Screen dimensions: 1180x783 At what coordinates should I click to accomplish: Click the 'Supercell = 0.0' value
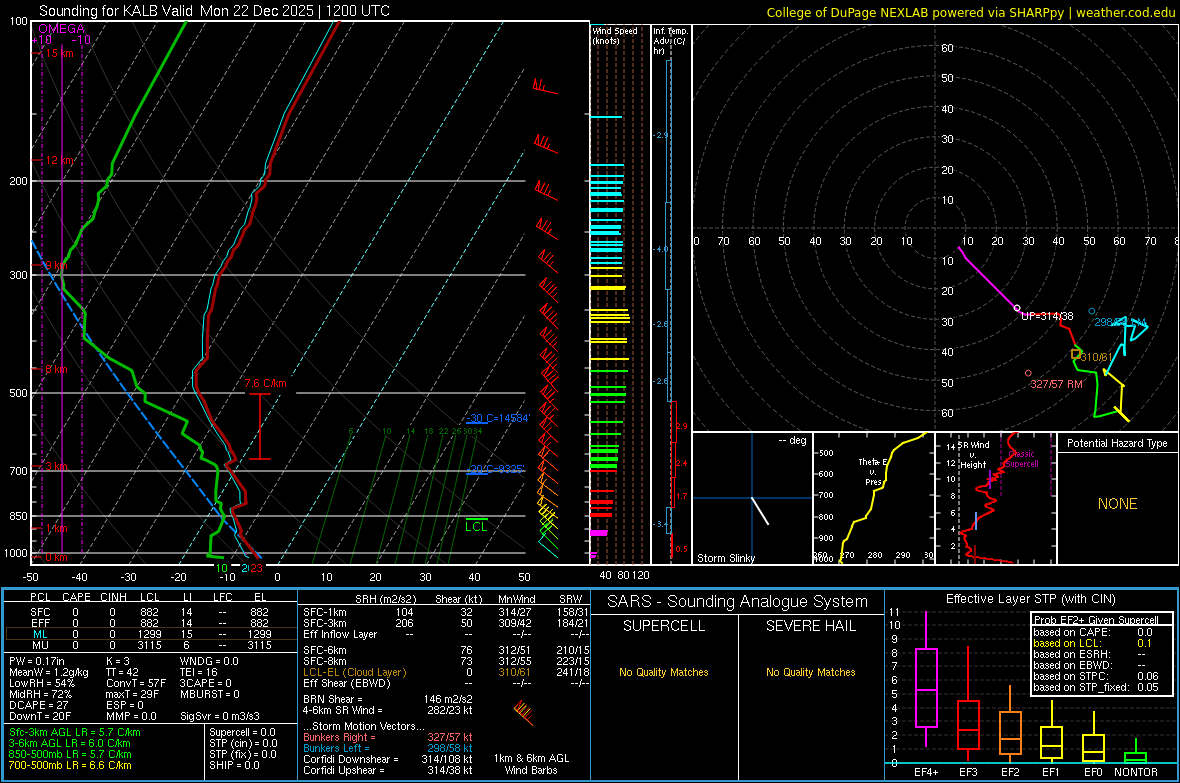(x=242, y=732)
